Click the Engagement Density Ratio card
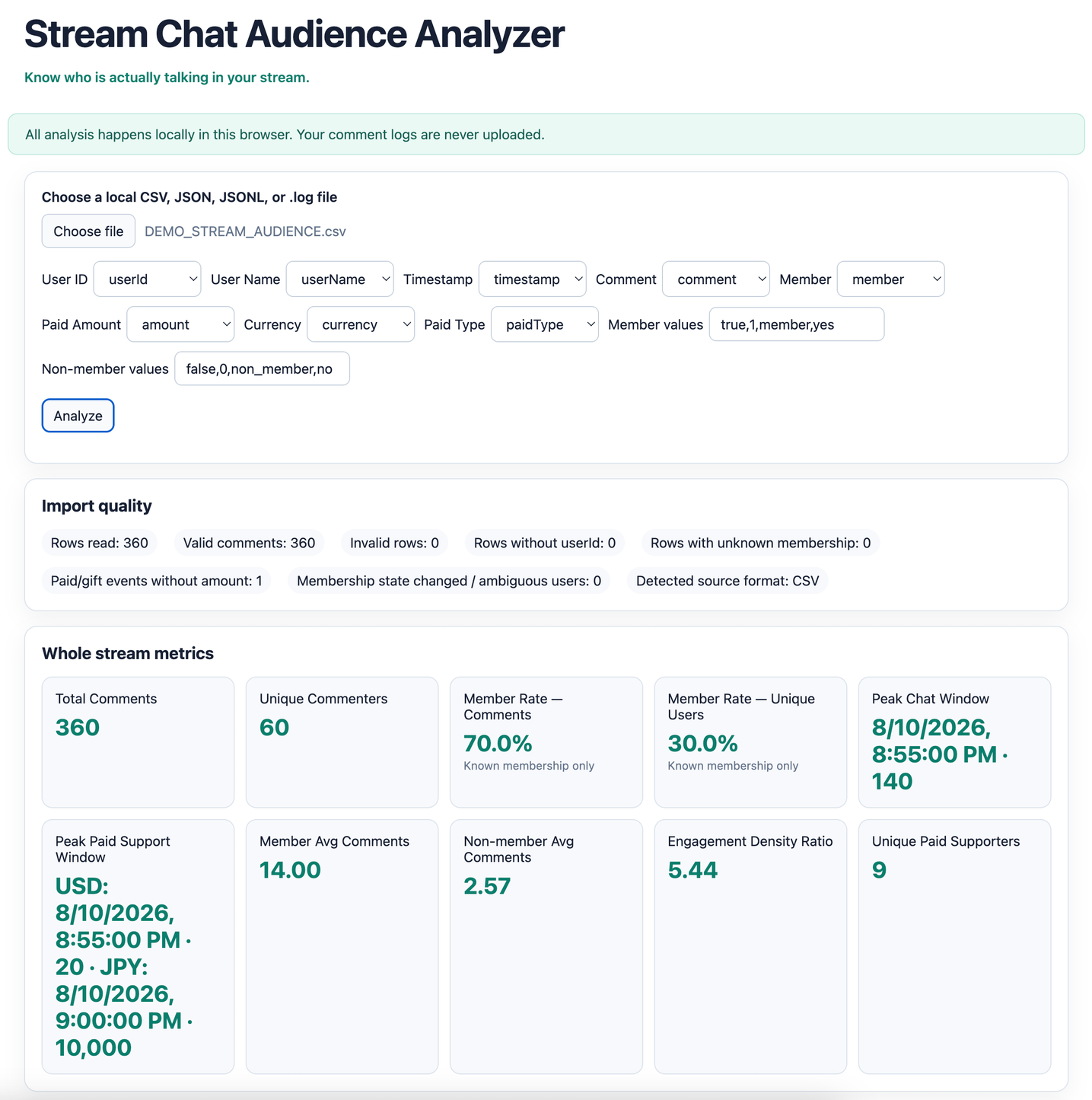The height and width of the screenshot is (1100, 1092). (x=750, y=946)
